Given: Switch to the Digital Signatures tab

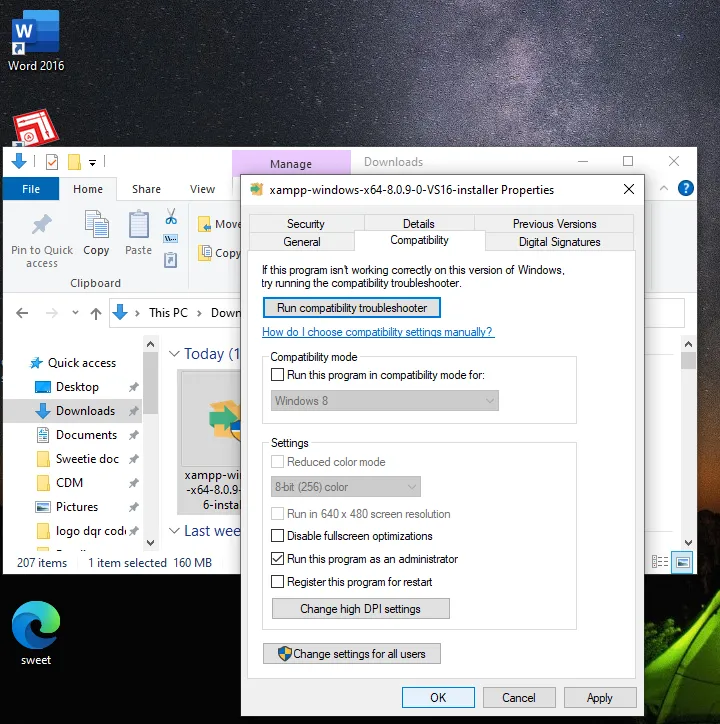Looking at the screenshot, I should [559, 241].
